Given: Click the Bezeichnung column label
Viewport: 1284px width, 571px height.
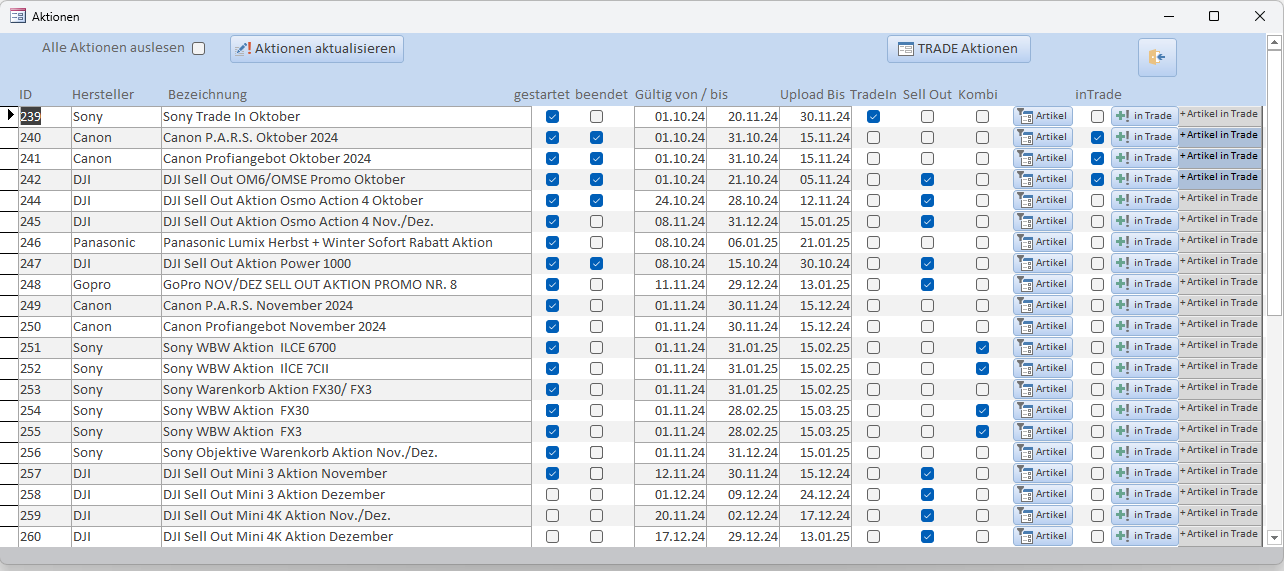Looking at the screenshot, I should [207, 94].
